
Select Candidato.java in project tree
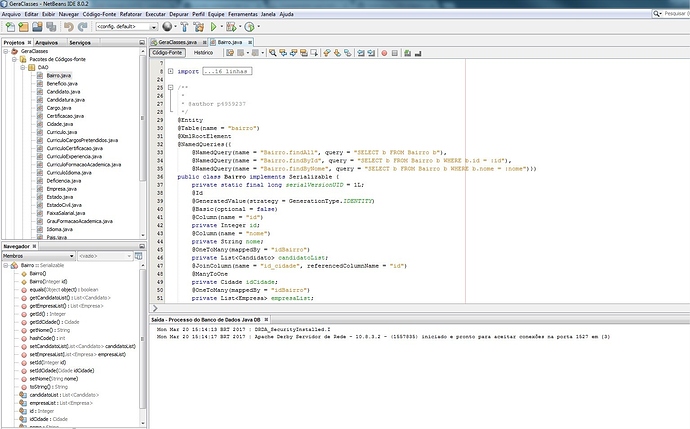pos(62,92)
